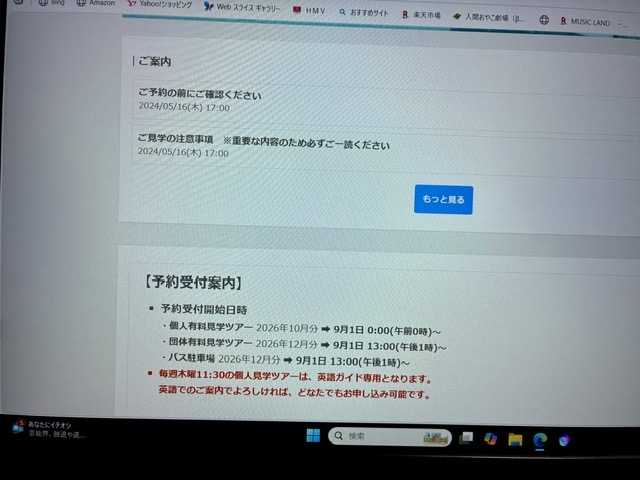This screenshot has width=640, height=480.
Task: Switch to Microsoft Edge in taskbar
Action: (540, 440)
